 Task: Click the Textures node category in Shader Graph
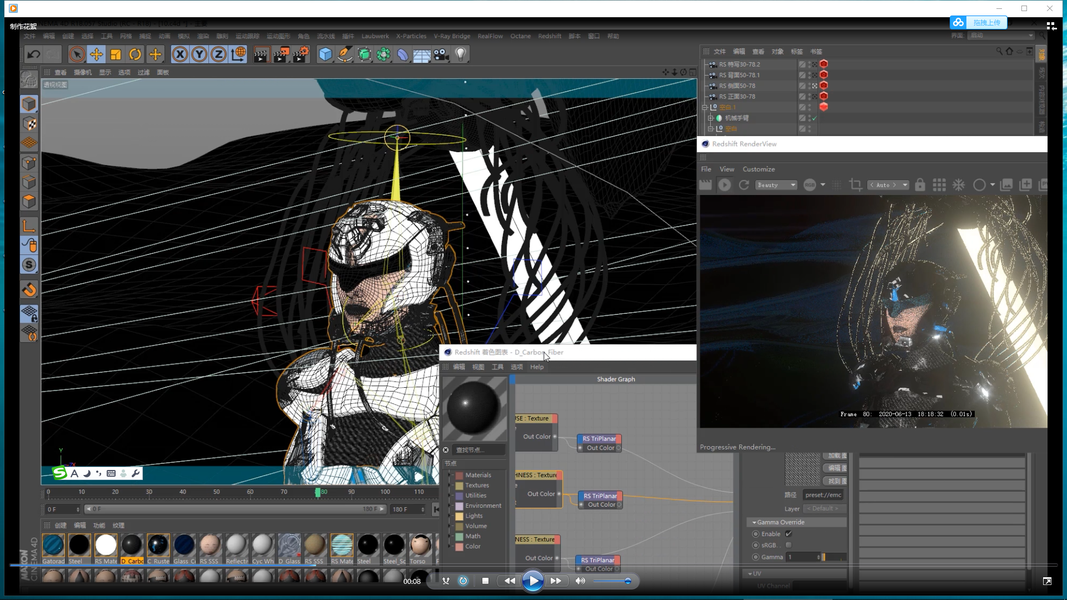477,486
